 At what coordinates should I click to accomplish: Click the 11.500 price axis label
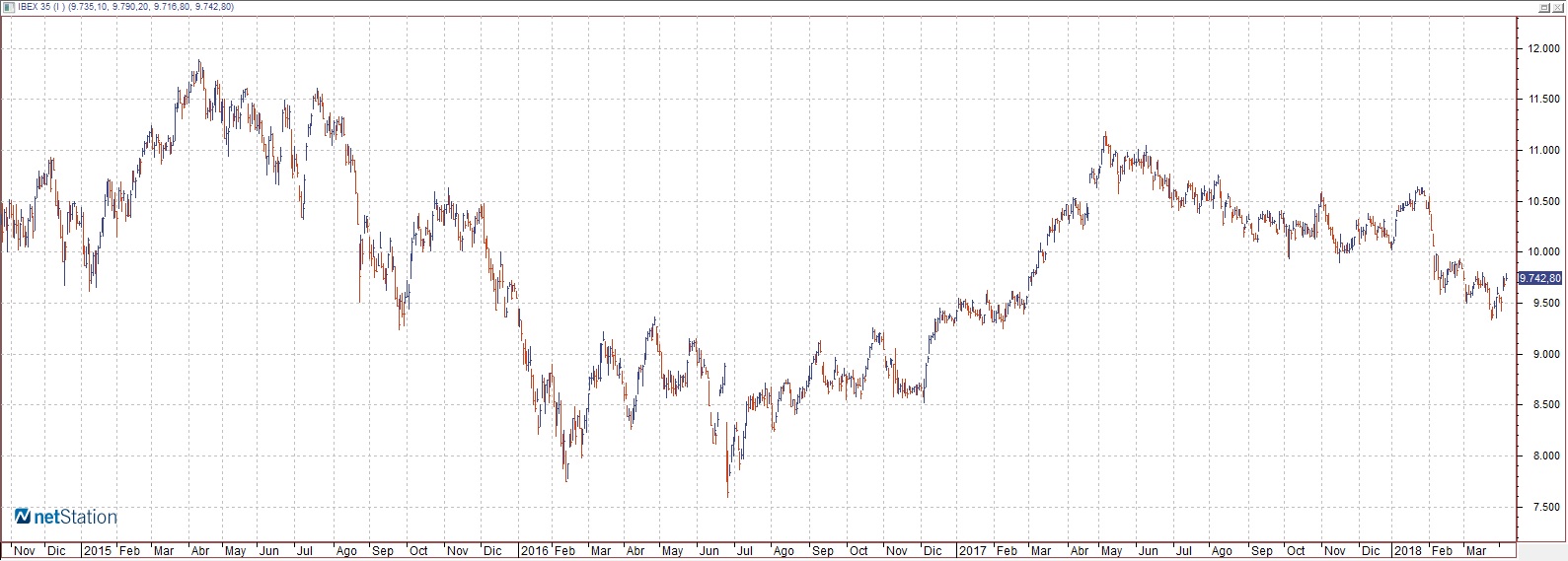tap(1543, 100)
